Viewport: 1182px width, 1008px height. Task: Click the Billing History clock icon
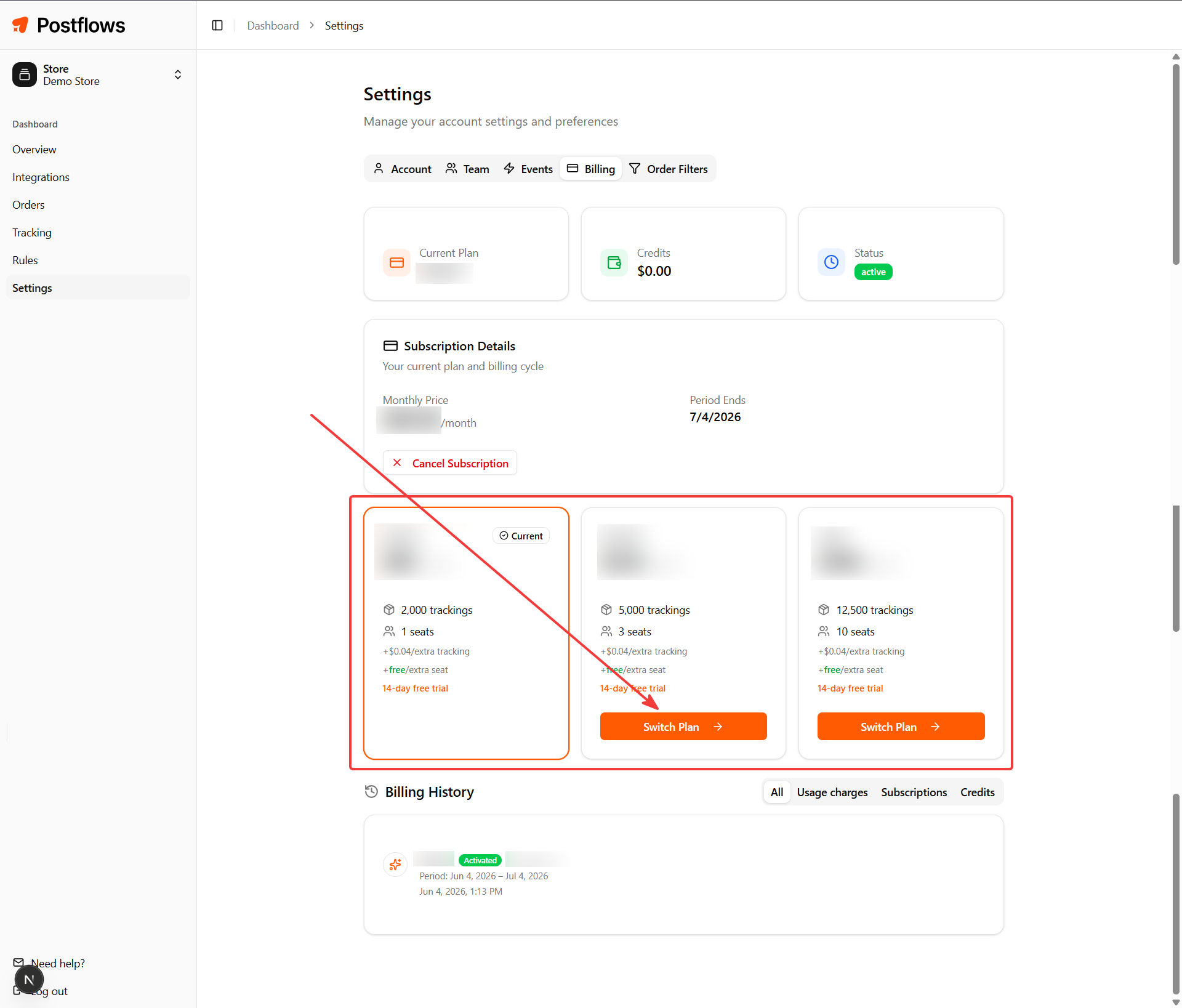tap(371, 792)
